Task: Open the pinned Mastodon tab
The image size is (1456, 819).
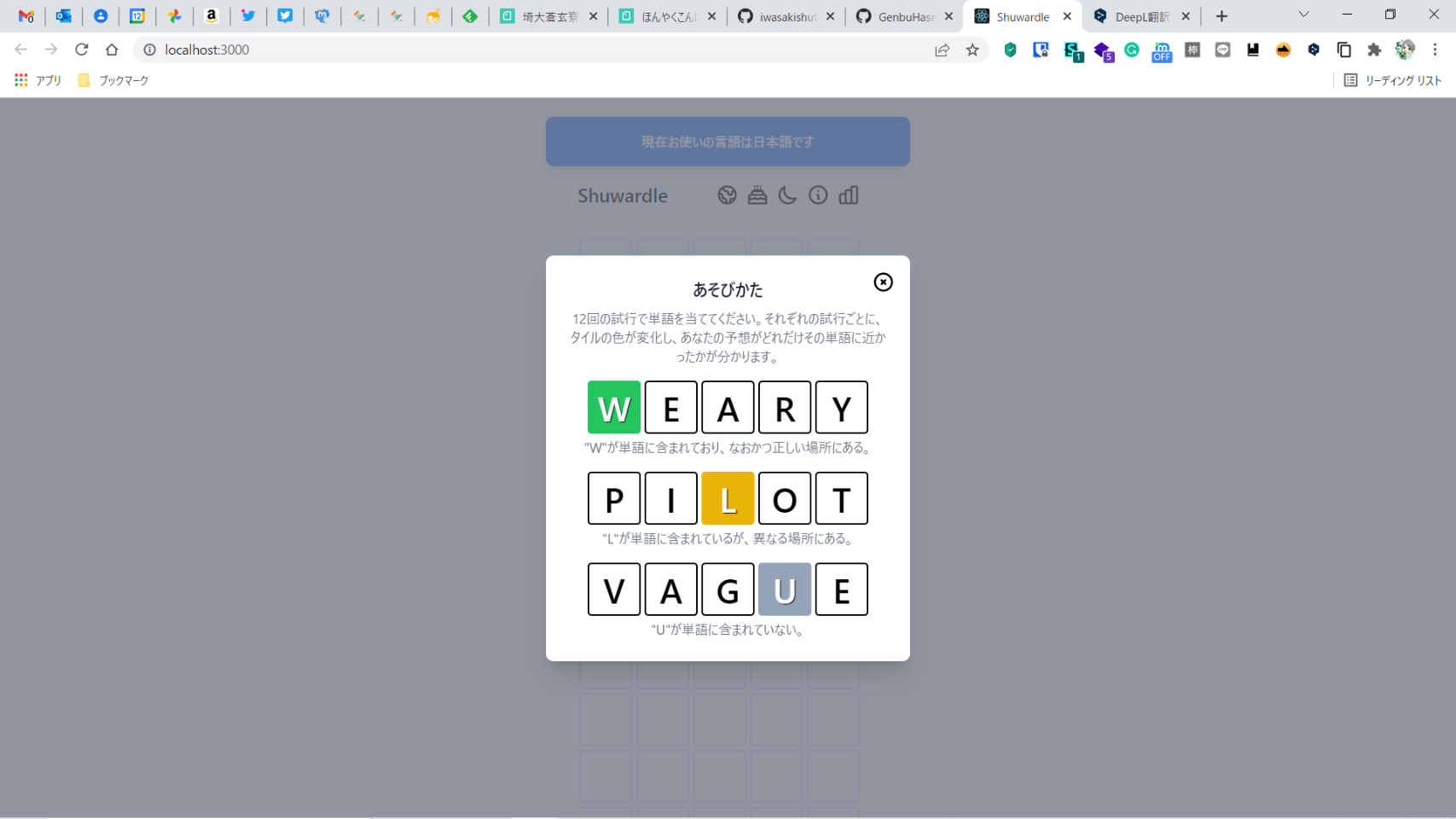Action: (x=322, y=16)
